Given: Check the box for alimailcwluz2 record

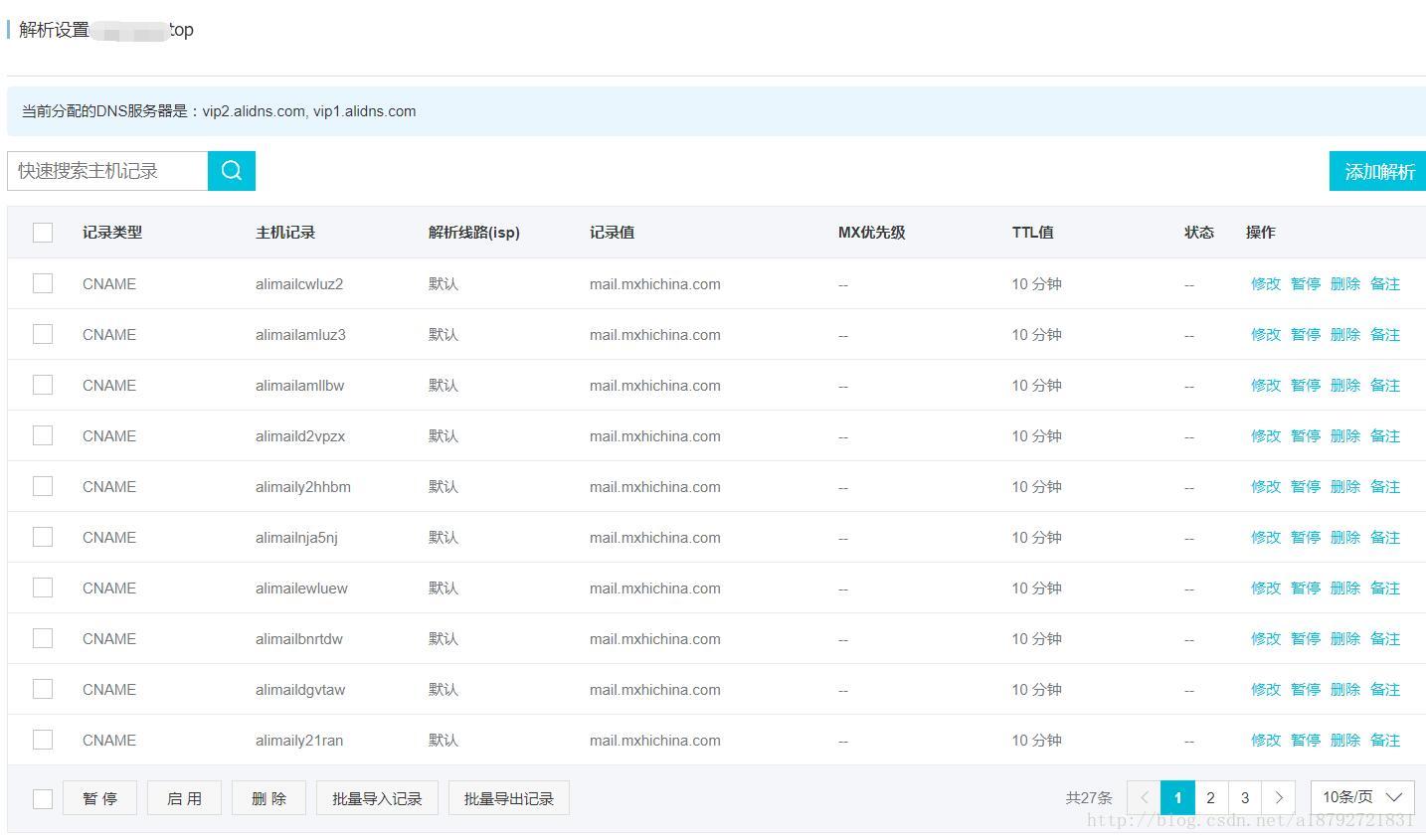Looking at the screenshot, I should point(43,283).
